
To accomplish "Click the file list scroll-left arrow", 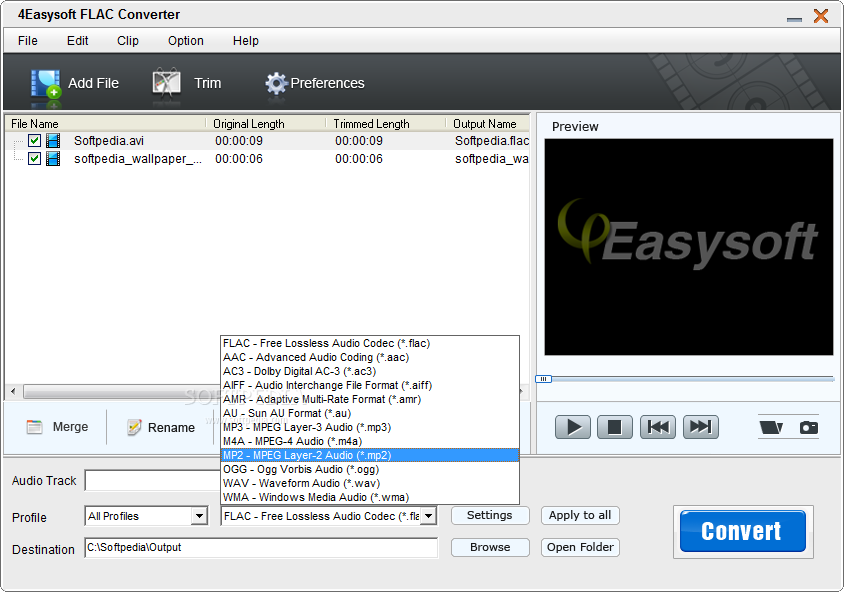I will tap(13, 391).
